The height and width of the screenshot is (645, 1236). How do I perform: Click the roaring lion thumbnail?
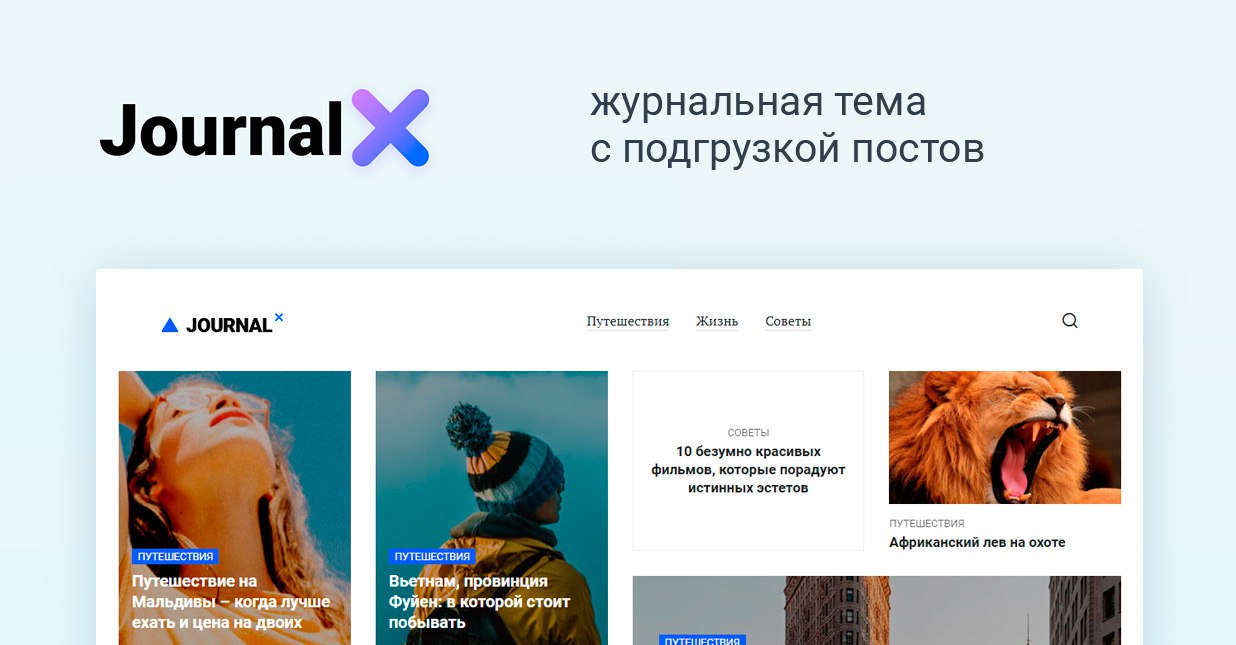1005,437
